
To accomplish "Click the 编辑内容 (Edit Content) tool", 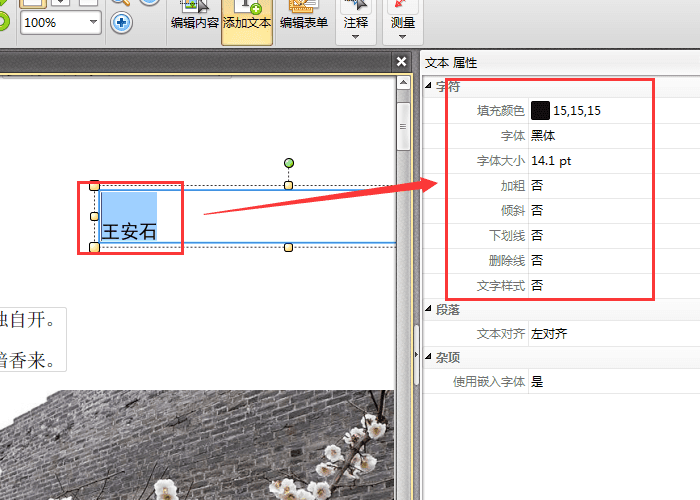I will [x=194, y=16].
